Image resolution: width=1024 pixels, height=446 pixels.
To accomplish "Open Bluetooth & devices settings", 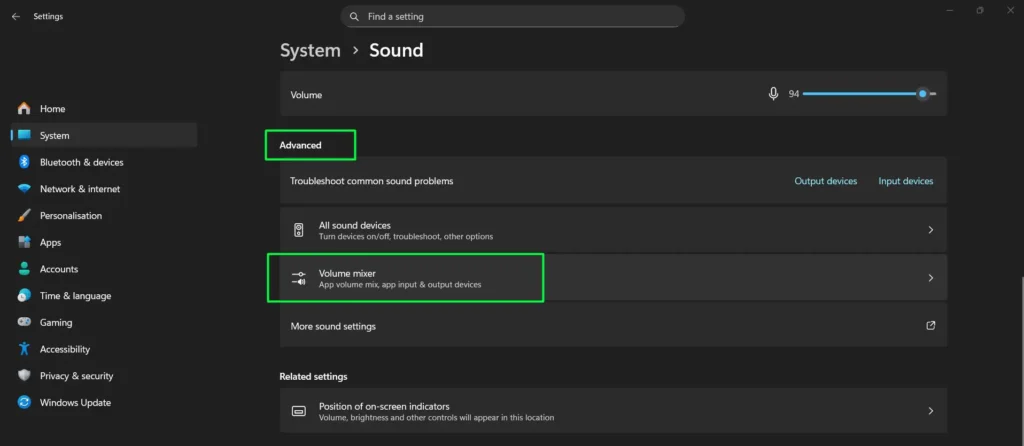I will pyautogui.click(x=104, y=163).
